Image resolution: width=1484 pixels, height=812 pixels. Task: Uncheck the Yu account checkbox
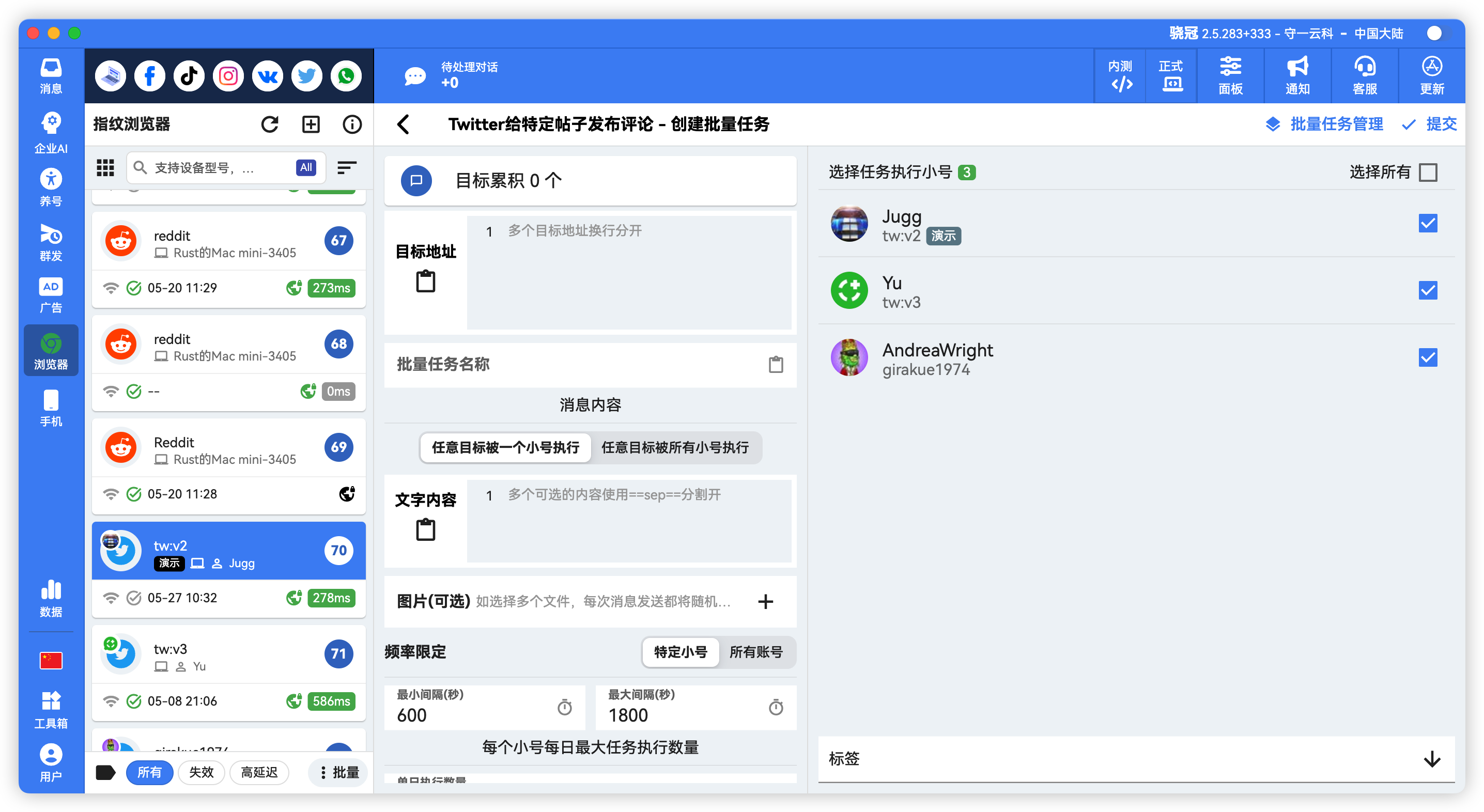coord(1428,290)
